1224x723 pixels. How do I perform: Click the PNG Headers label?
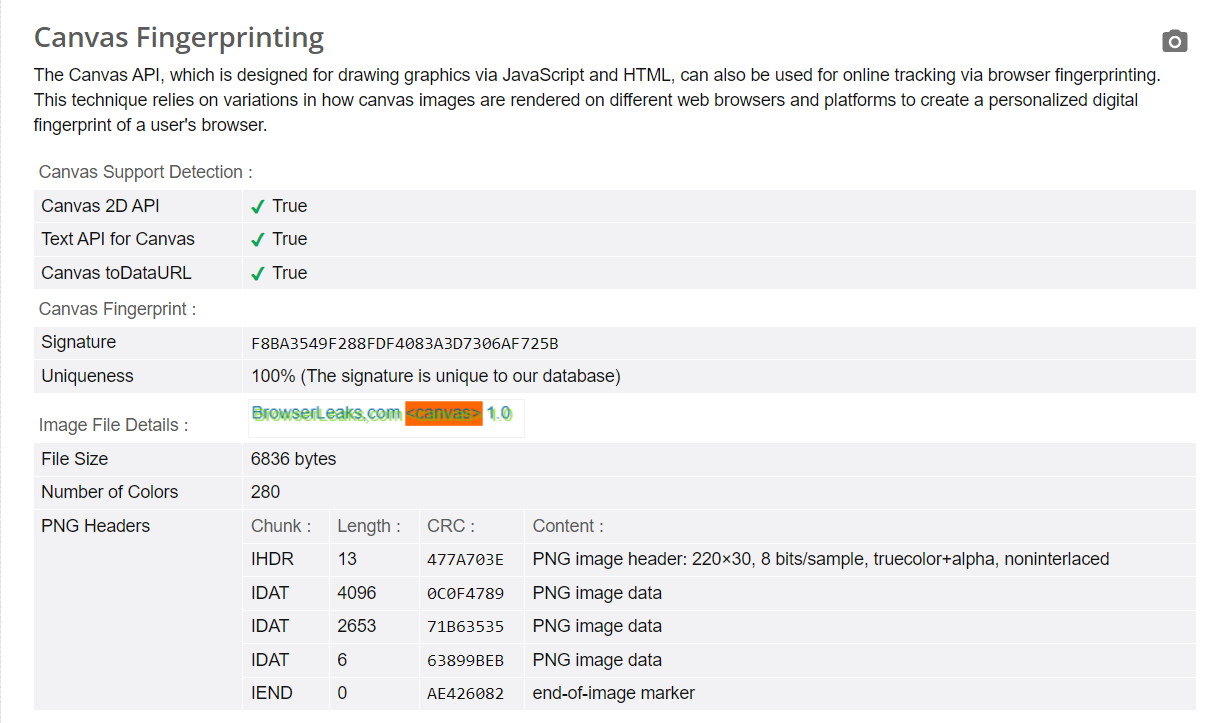(x=96, y=526)
